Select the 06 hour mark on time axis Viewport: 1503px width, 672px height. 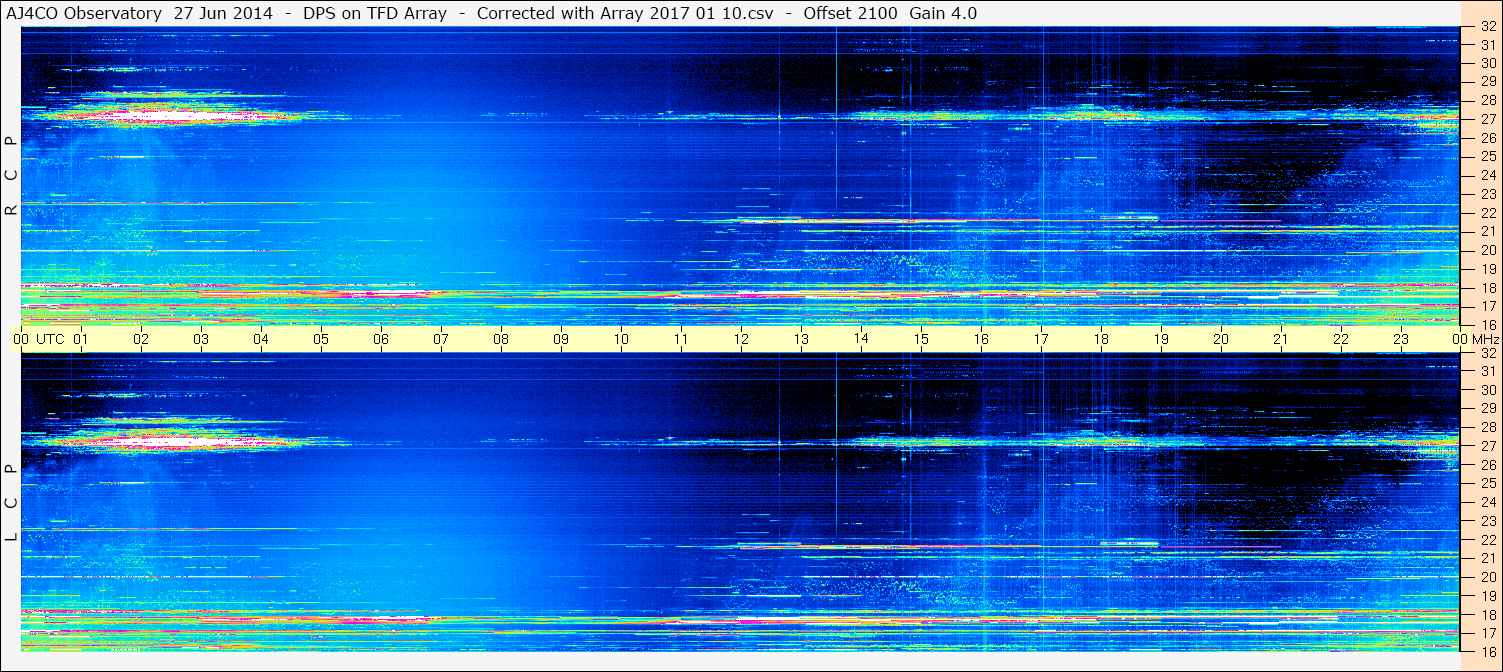[381, 339]
